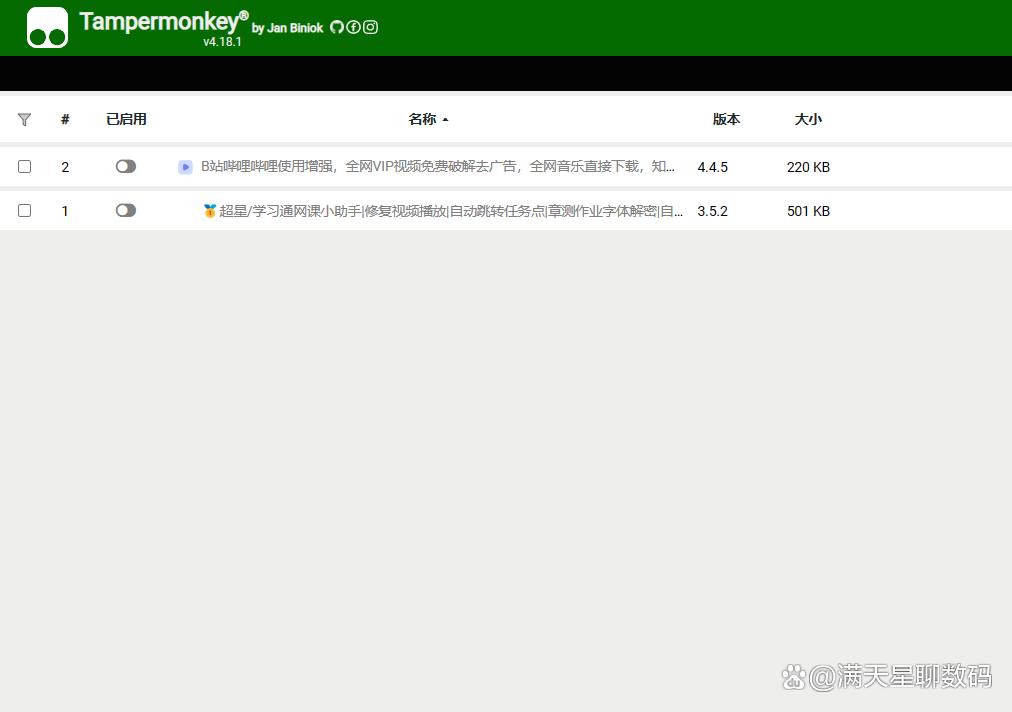Click the Tampermonkey title text
Viewport: 1012px width, 712px height.
tap(164, 22)
